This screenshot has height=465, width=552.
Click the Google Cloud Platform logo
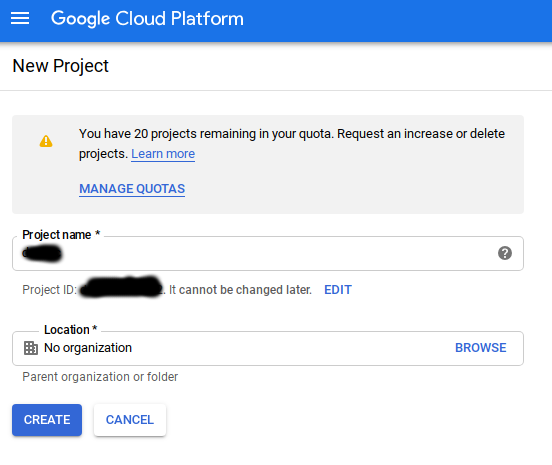[147, 19]
